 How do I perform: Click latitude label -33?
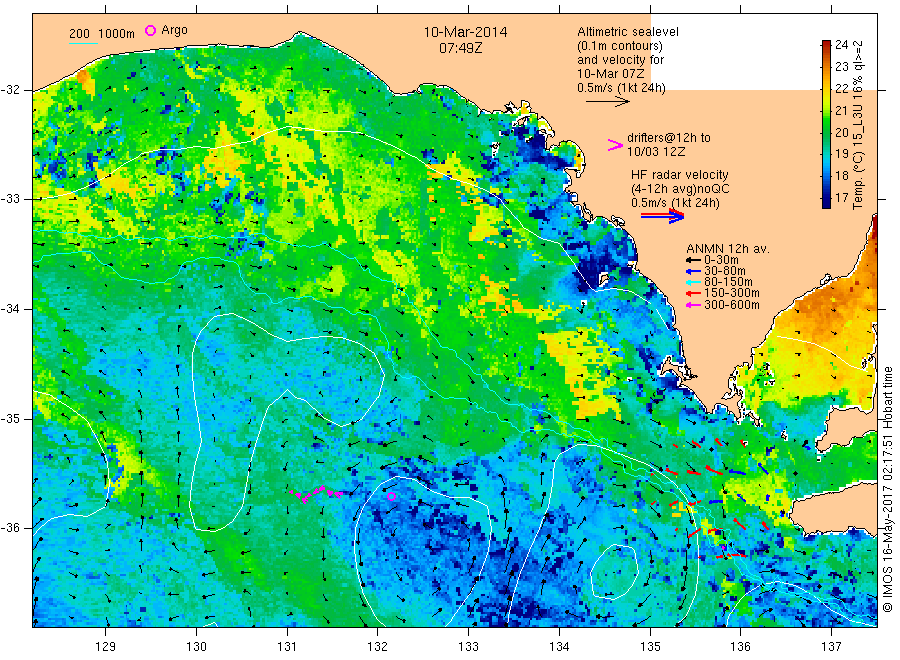point(10,199)
